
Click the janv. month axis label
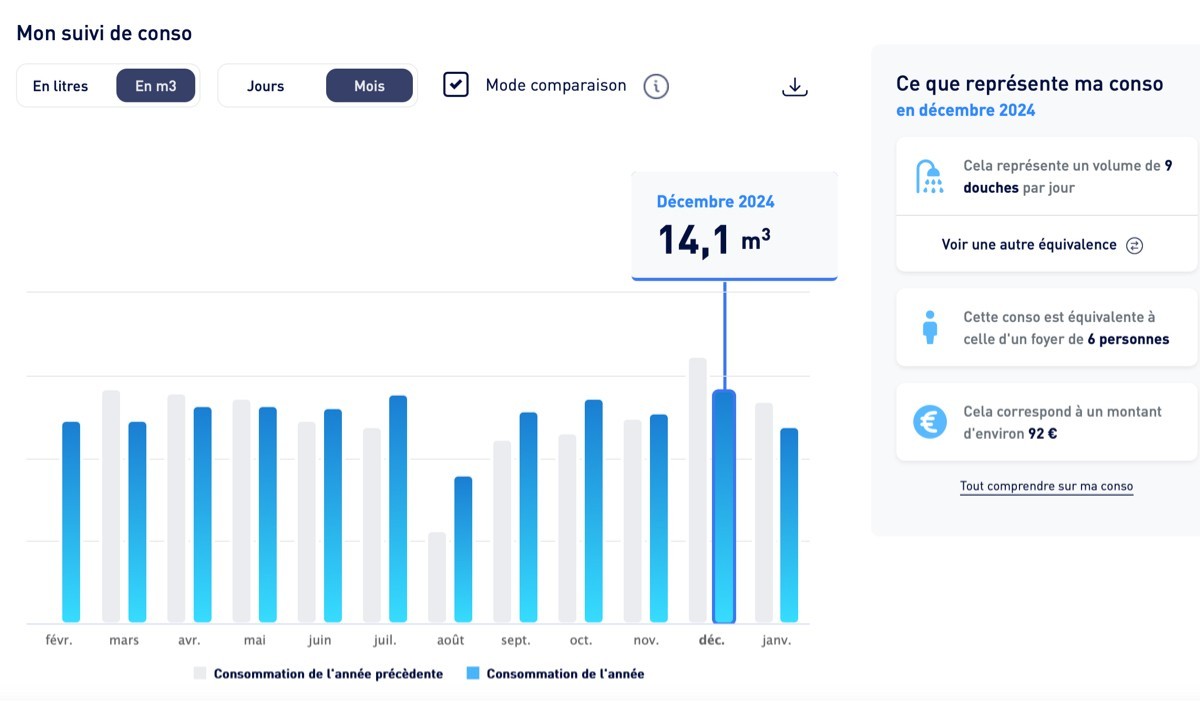(x=775, y=640)
